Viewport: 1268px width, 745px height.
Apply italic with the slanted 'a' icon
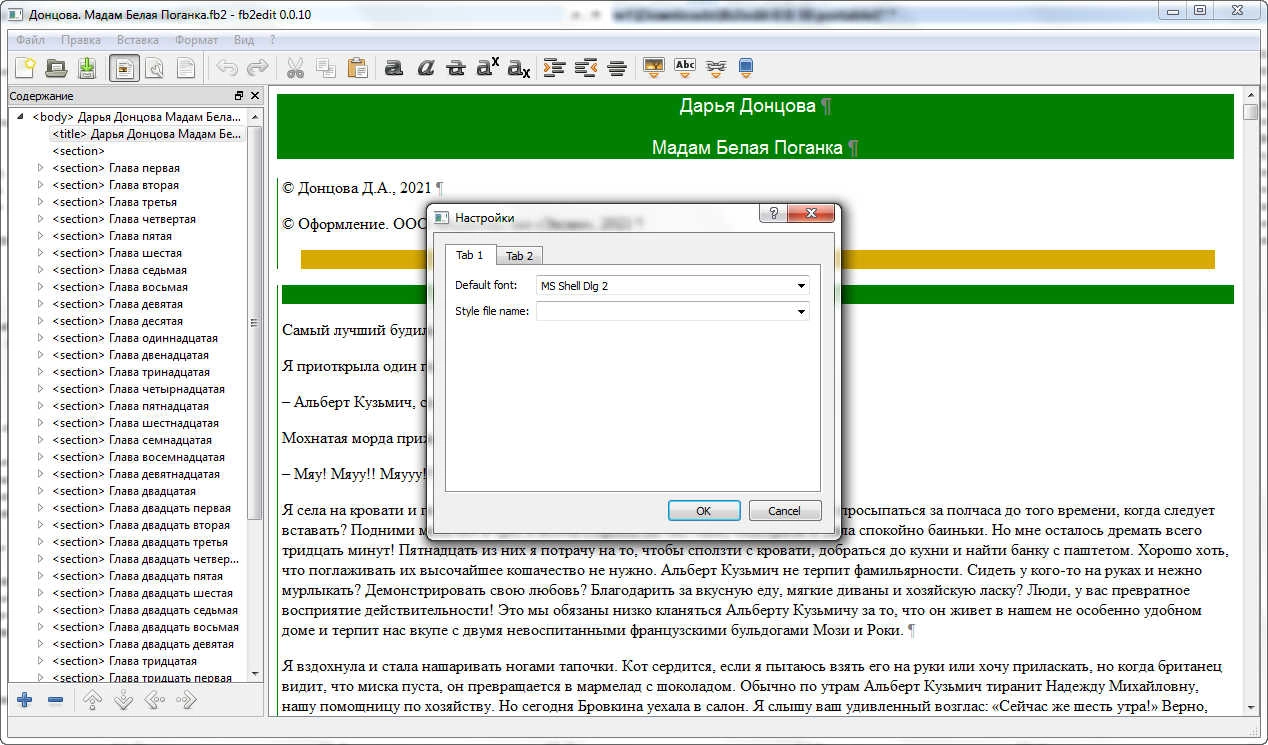[425, 68]
